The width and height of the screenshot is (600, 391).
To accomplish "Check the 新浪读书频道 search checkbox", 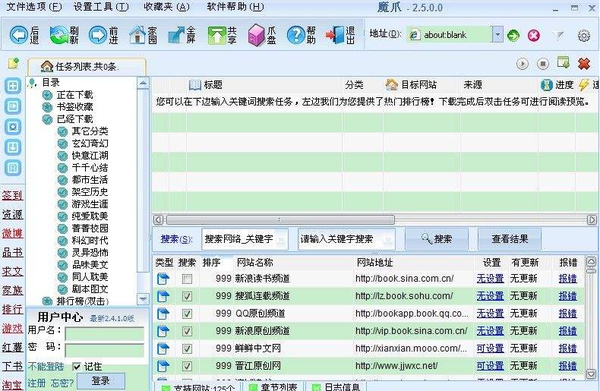I will (187, 279).
